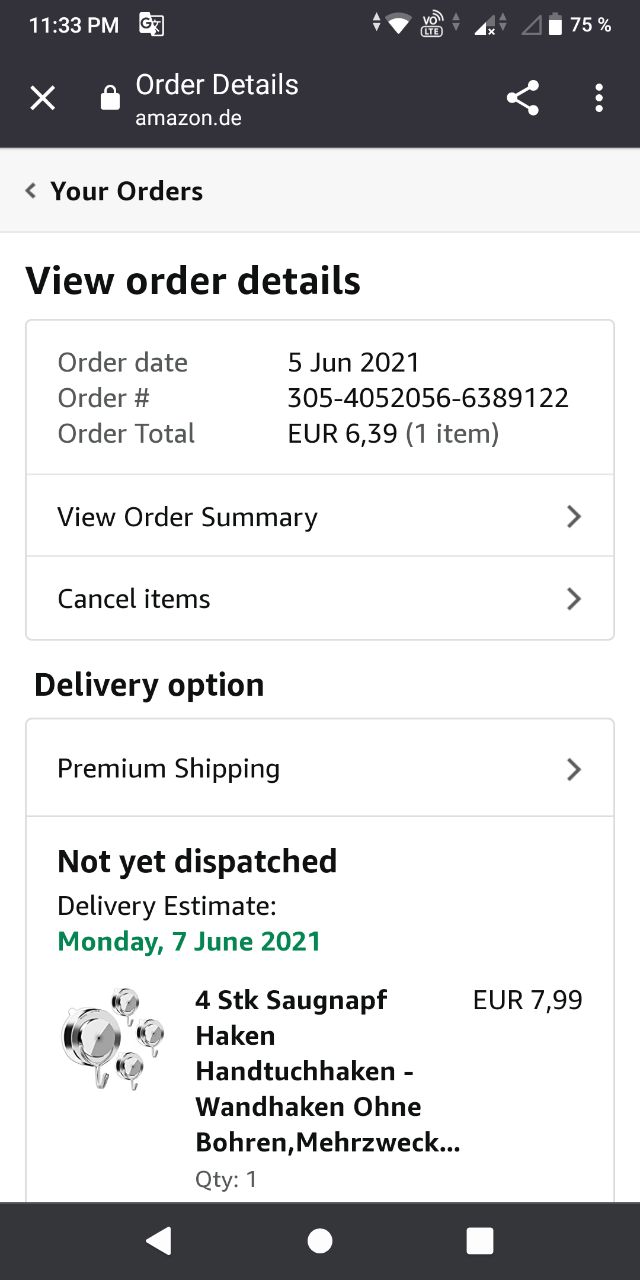
Task: Tap the suction hook product thumbnail
Action: (x=110, y=1038)
